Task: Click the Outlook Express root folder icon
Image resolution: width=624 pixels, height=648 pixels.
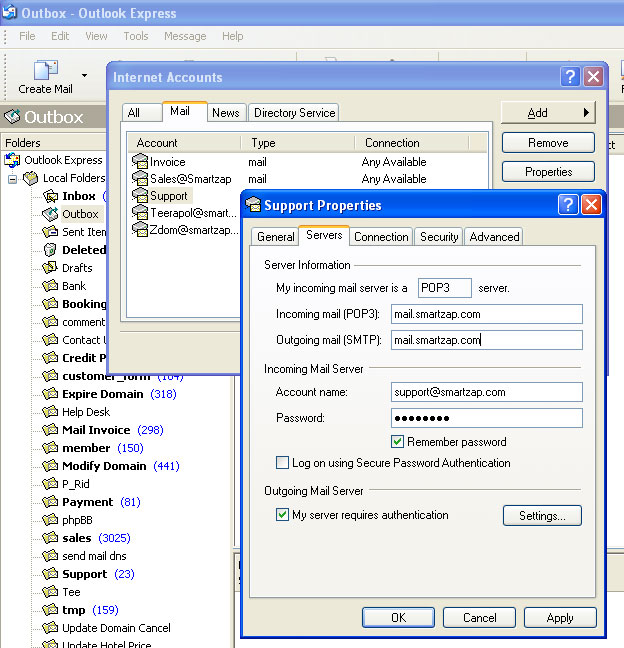Action: [12, 160]
